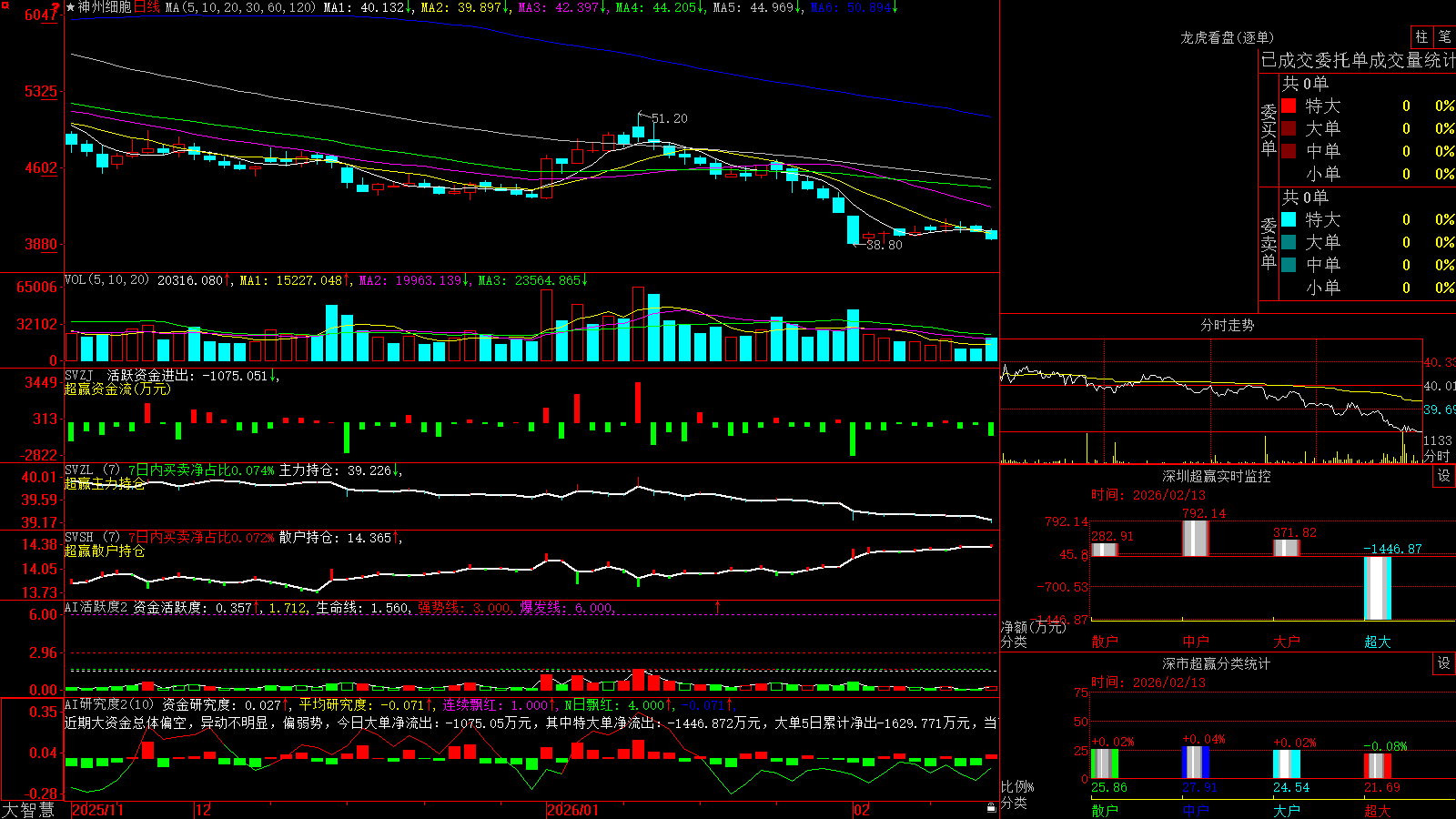Click 时间: 2026/02/13 in 实时监控 panel
Image resolution: width=1456 pixels, height=819 pixels.
coord(1148,495)
